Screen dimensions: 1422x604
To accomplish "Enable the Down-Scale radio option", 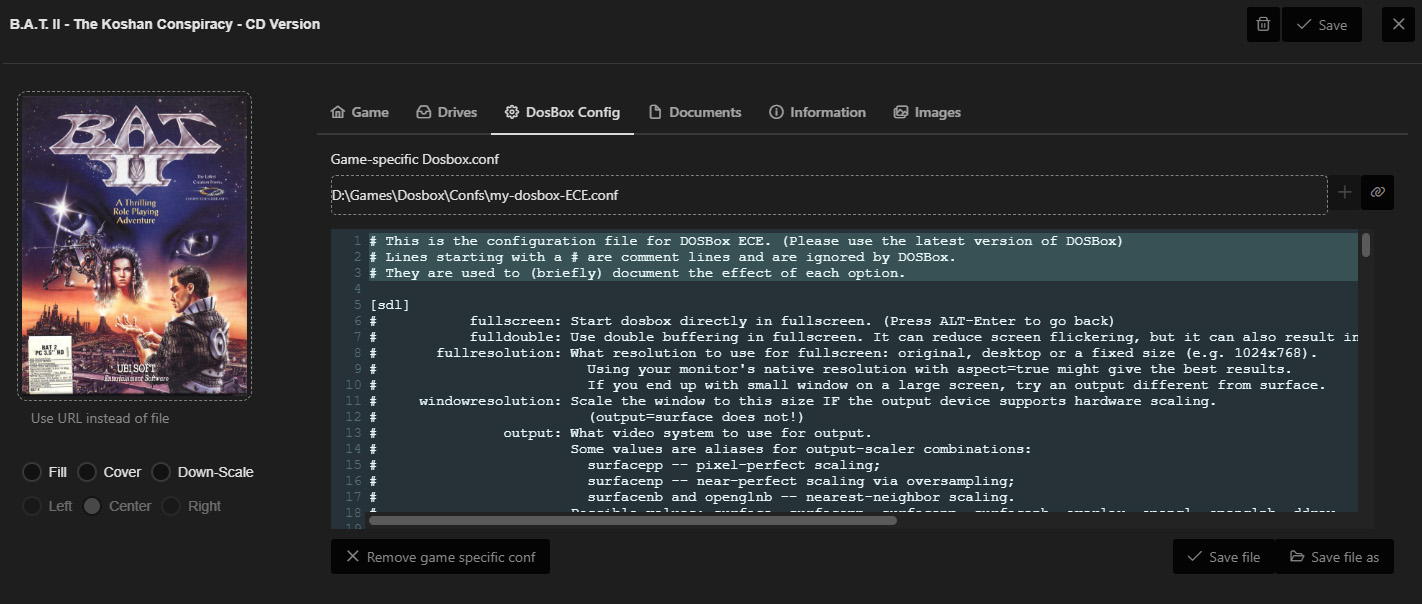I will click(x=163, y=472).
